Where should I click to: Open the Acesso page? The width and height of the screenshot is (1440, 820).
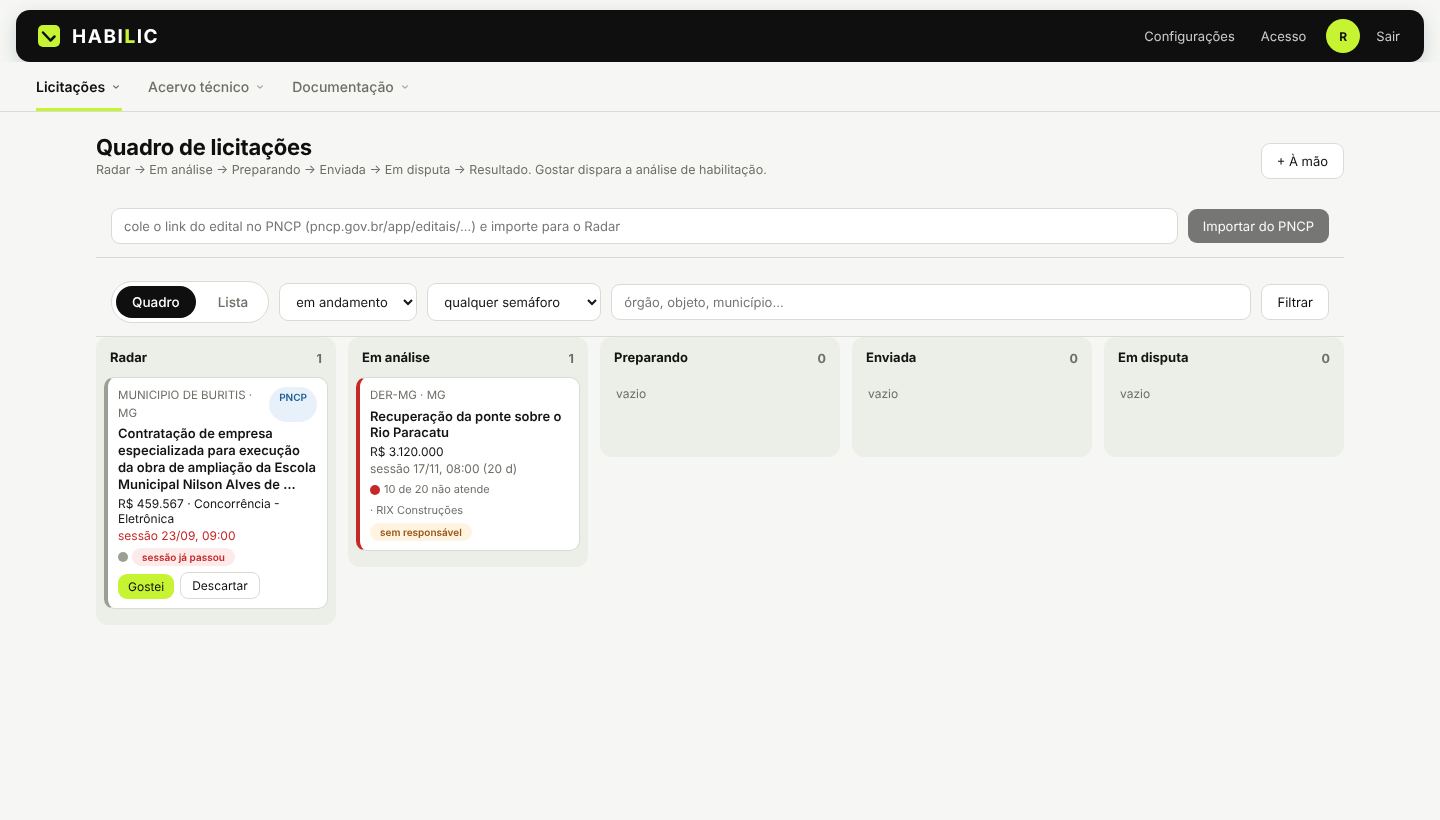tap(1283, 36)
